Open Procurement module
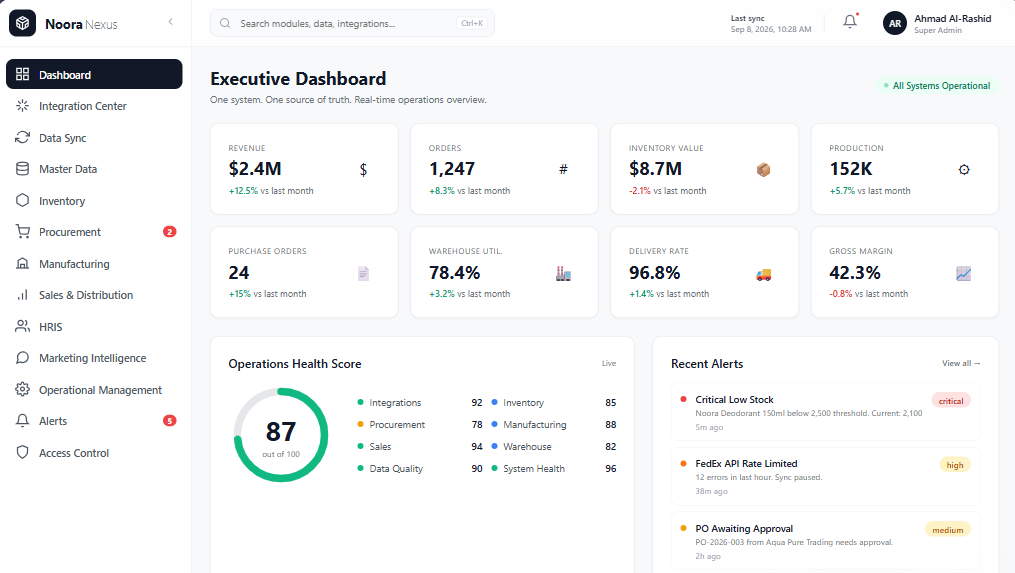The height and width of the screenshot is (573, 1015). 94,232
